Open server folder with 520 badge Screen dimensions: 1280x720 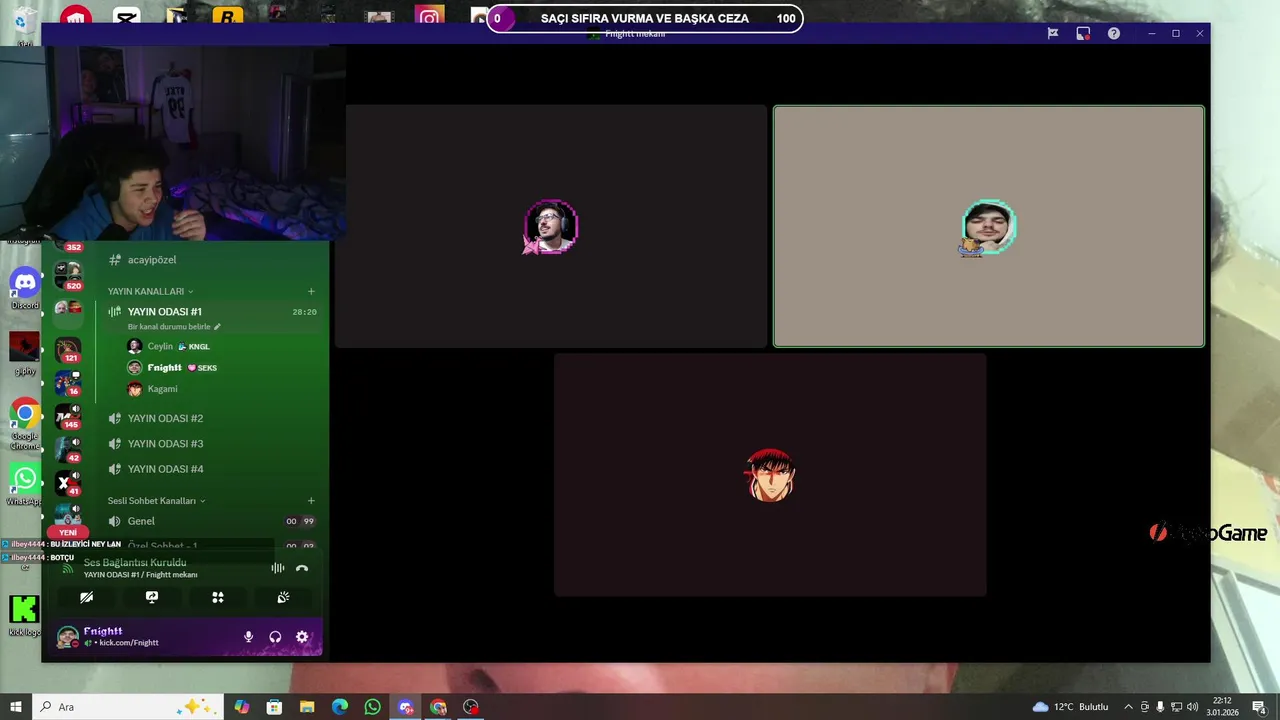68,275
